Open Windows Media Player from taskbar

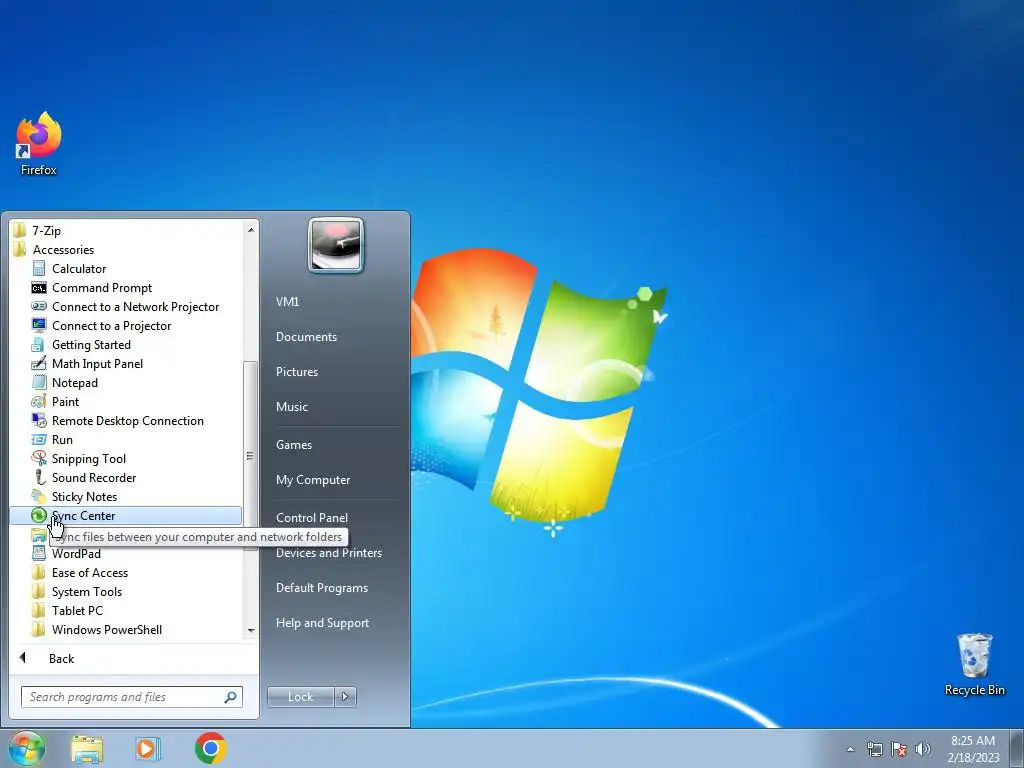coord(148,748)
